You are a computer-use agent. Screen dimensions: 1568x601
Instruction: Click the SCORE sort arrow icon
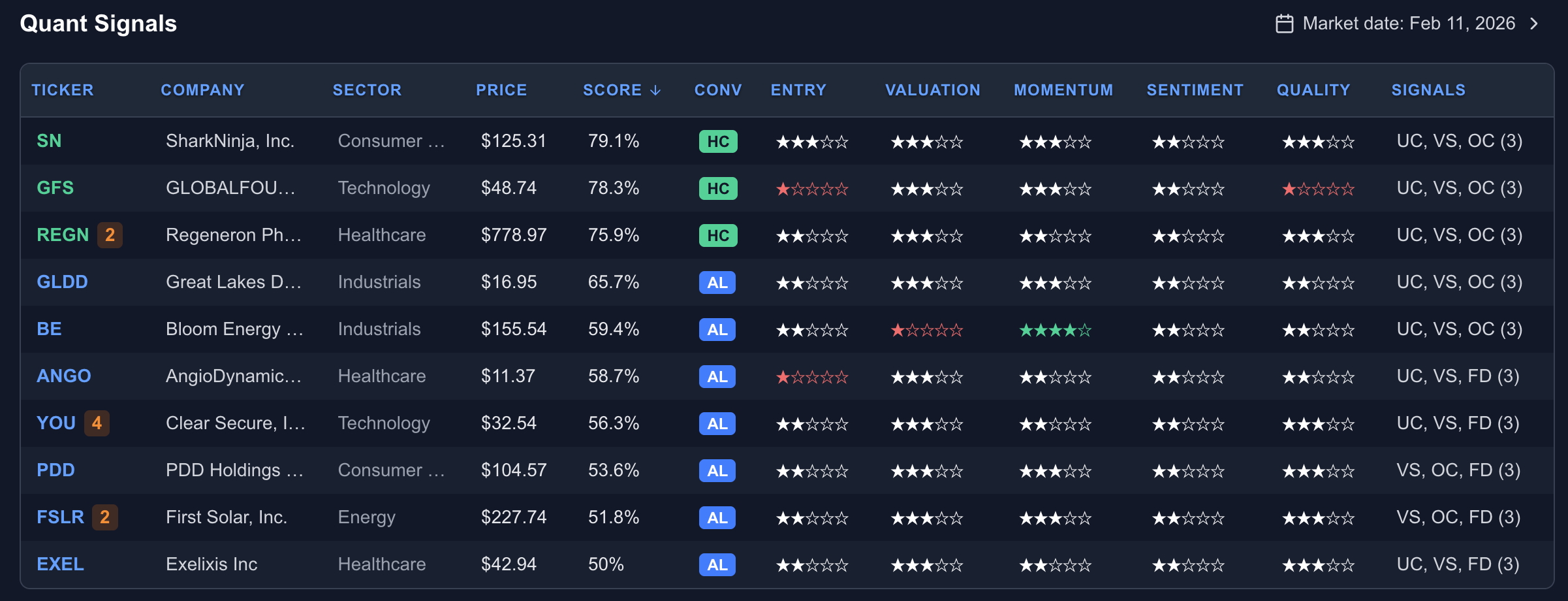click(x=656, y=91)
